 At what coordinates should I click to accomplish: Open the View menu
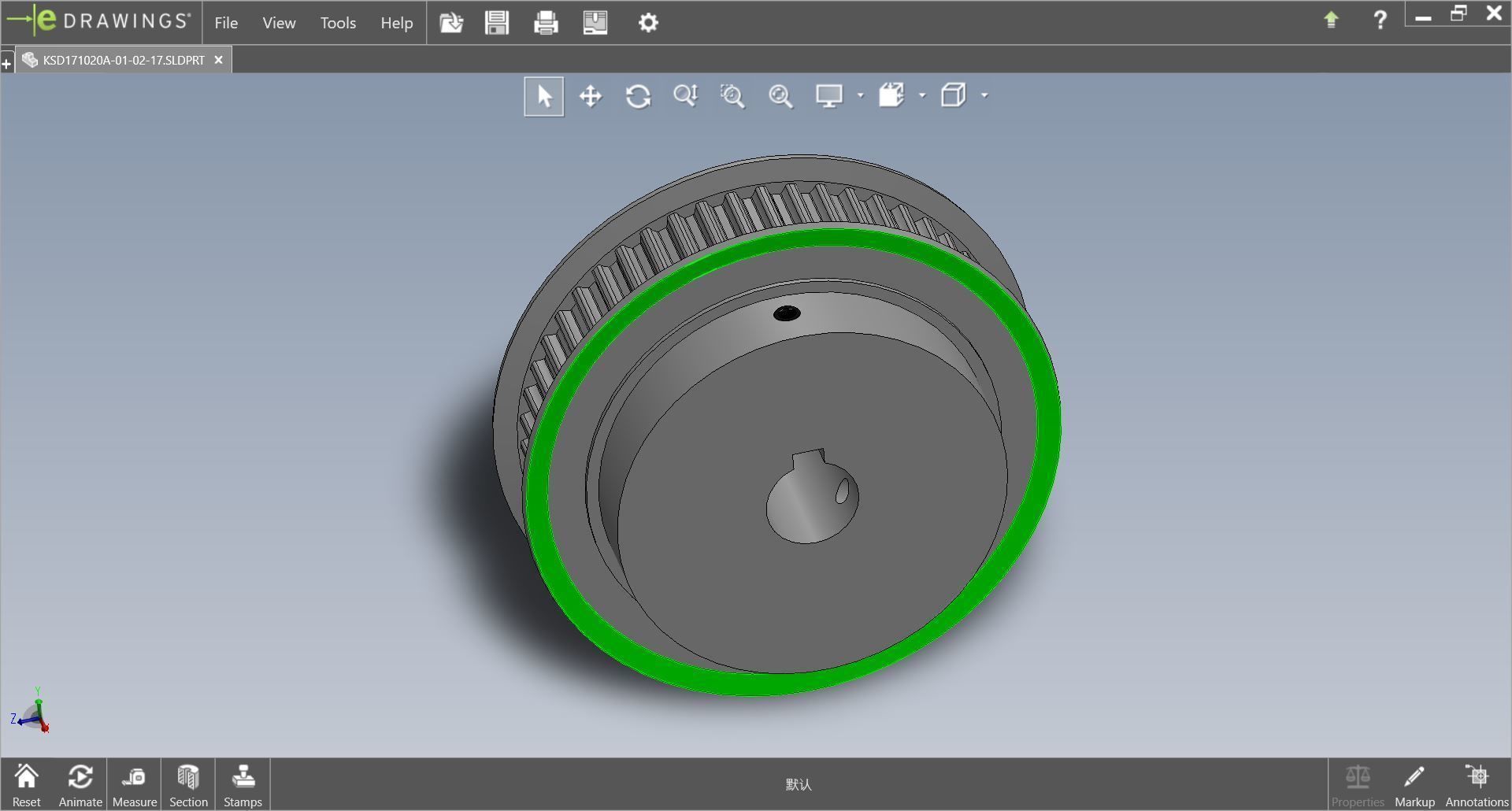(x=279, y=23)
